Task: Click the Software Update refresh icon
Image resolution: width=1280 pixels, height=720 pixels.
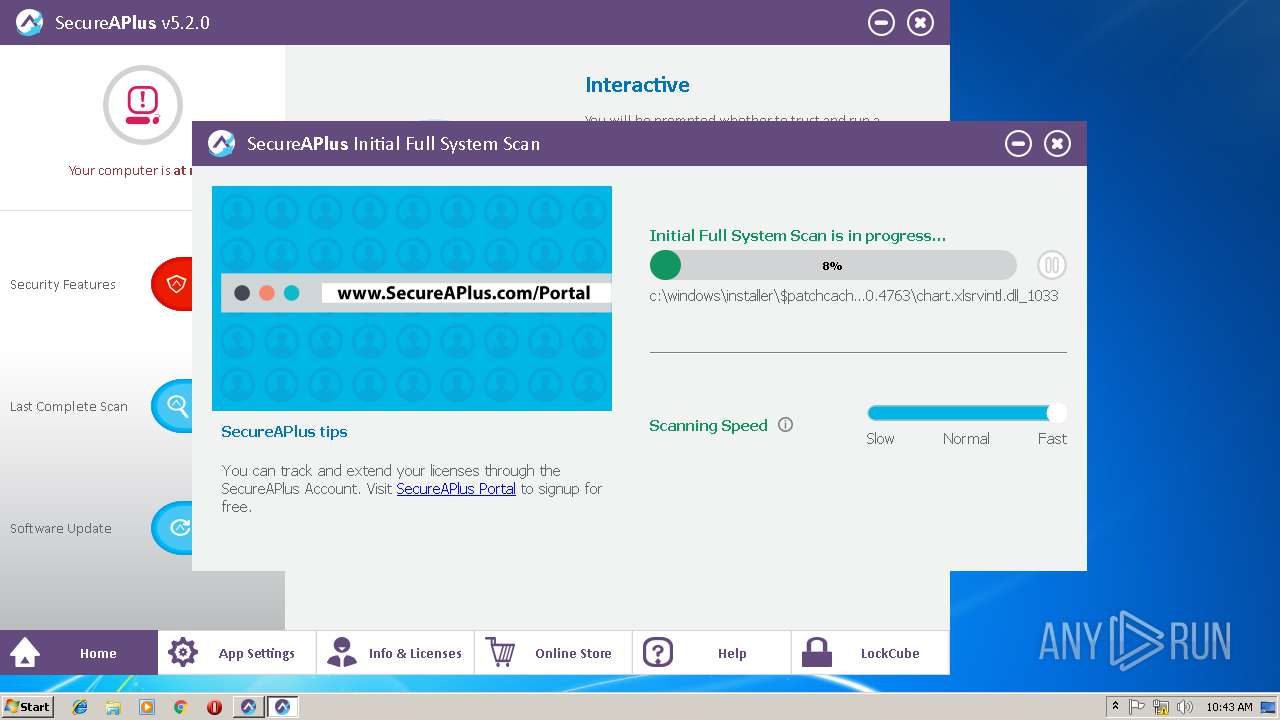Action: pos(172,528)
